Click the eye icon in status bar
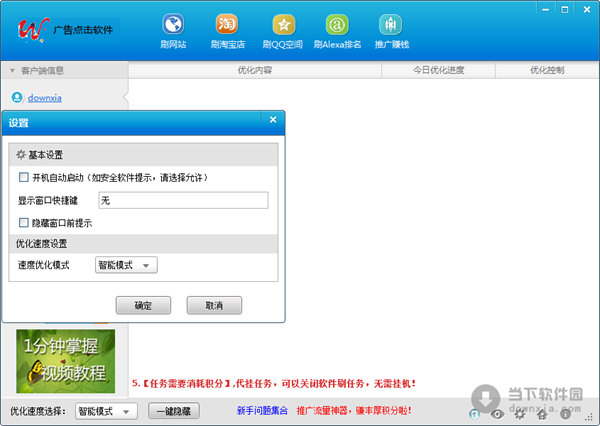Viewport: 600px width, 426px height. [496, 414]
